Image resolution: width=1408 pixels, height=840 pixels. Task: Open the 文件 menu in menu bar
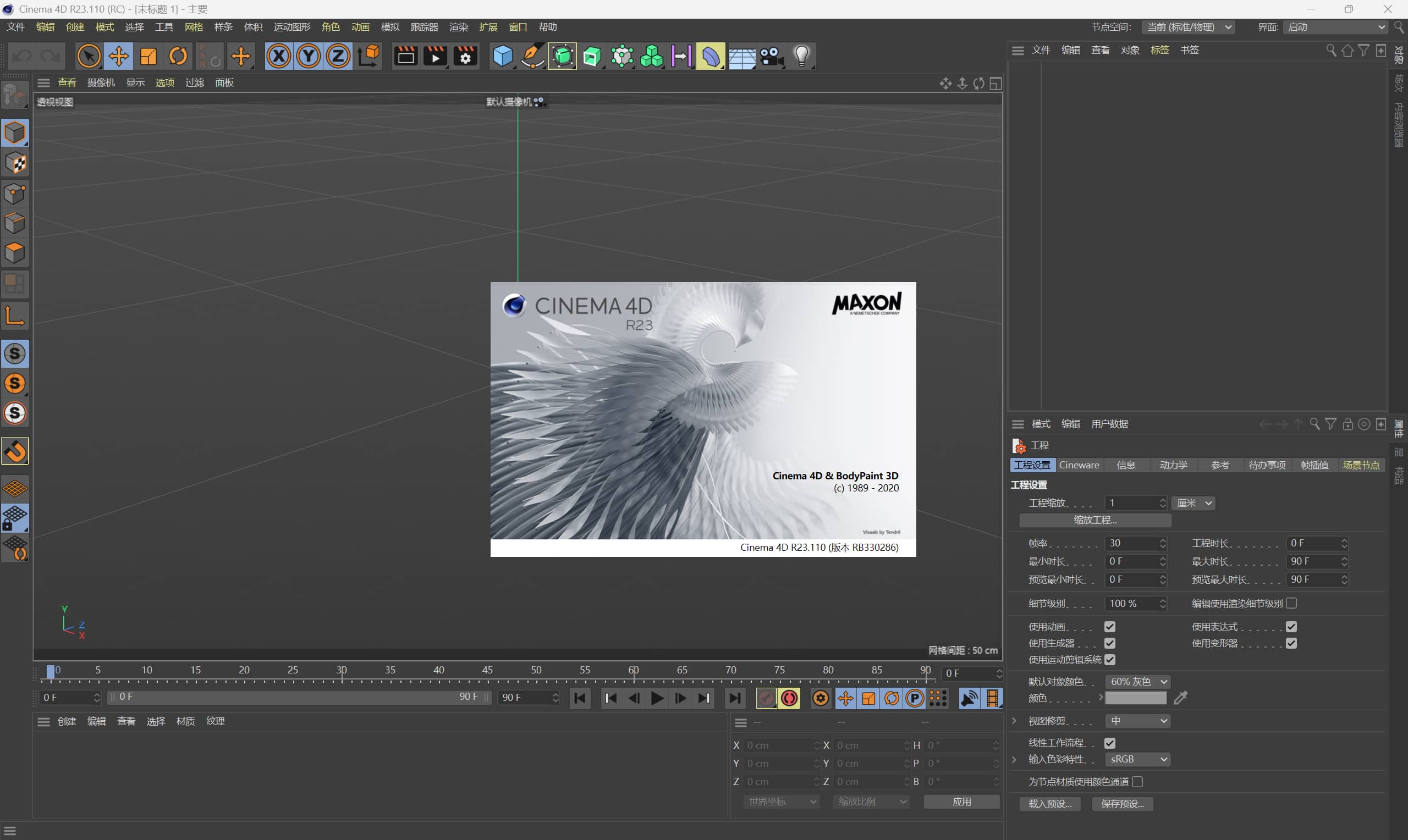16,27
